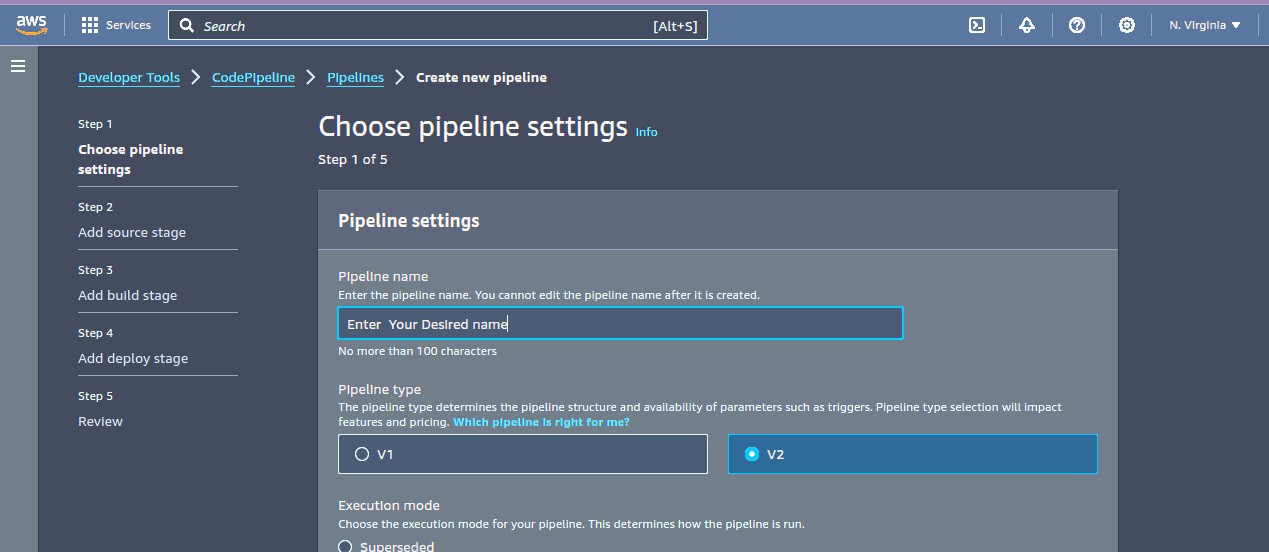Click 'Create new pipeline' breadcrumb text
This screenshot has width=1269, height=552.
point(481,78)
